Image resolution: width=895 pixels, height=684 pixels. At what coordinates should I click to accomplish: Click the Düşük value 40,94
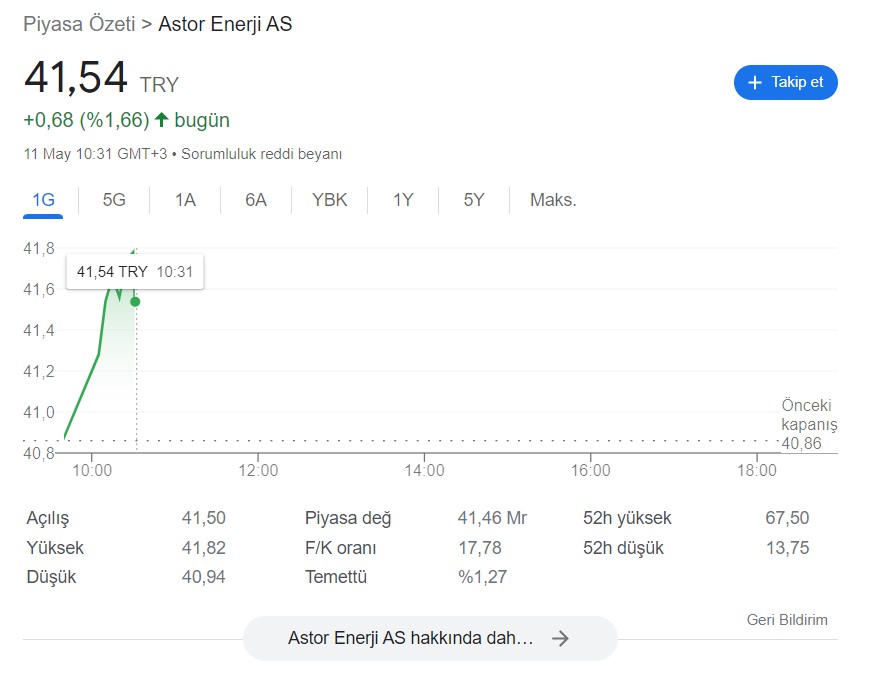[204, 577]
